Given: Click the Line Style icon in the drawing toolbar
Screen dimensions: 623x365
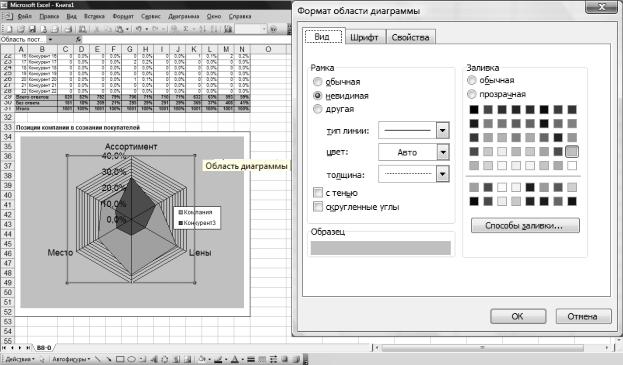Looking at the screenshot, I should (x=251, y=359).
